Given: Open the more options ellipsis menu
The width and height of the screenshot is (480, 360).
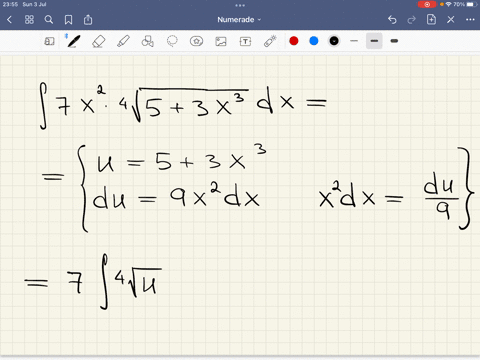Looking at the screenshot, I should click(470, 20).
